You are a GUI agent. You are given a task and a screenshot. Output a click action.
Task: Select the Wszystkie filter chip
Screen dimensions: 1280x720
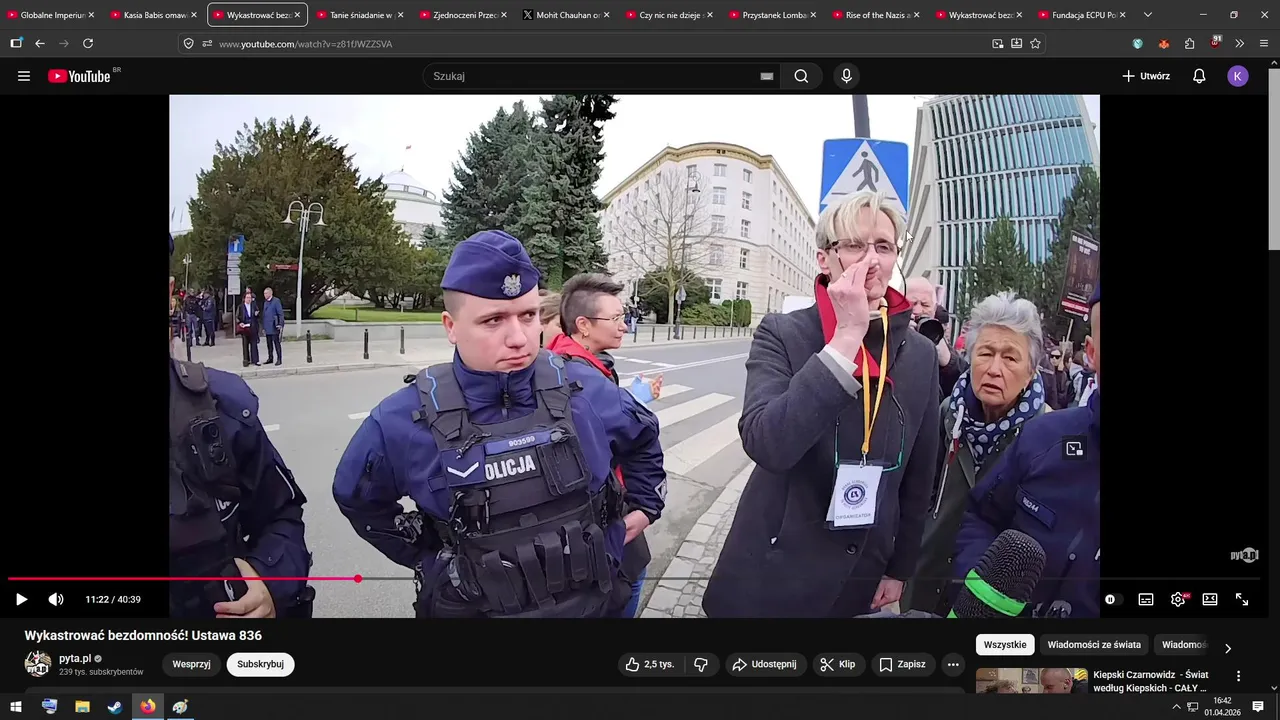(1005, 645)
